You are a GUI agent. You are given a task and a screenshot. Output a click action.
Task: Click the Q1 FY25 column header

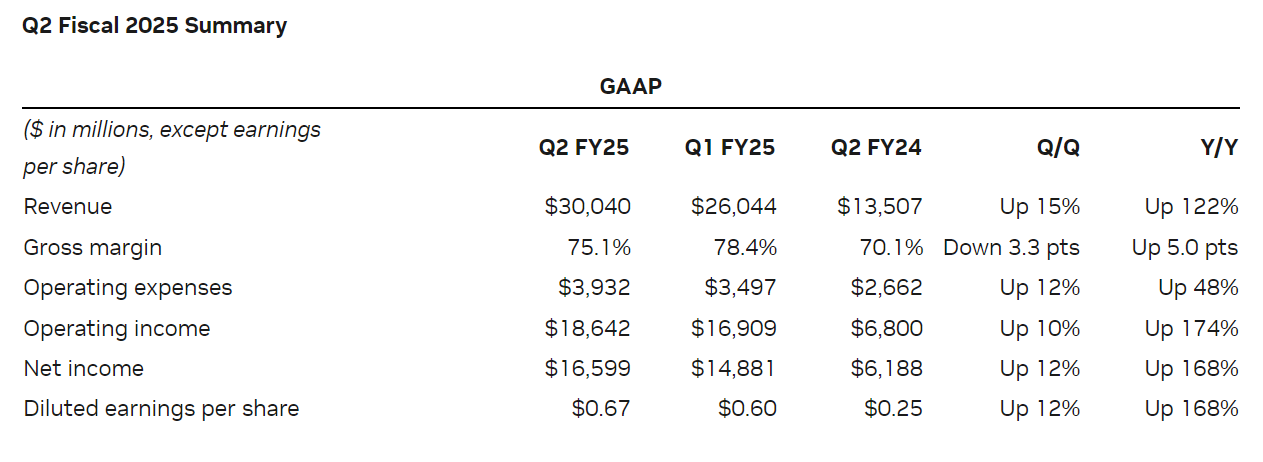click(730, 148)
